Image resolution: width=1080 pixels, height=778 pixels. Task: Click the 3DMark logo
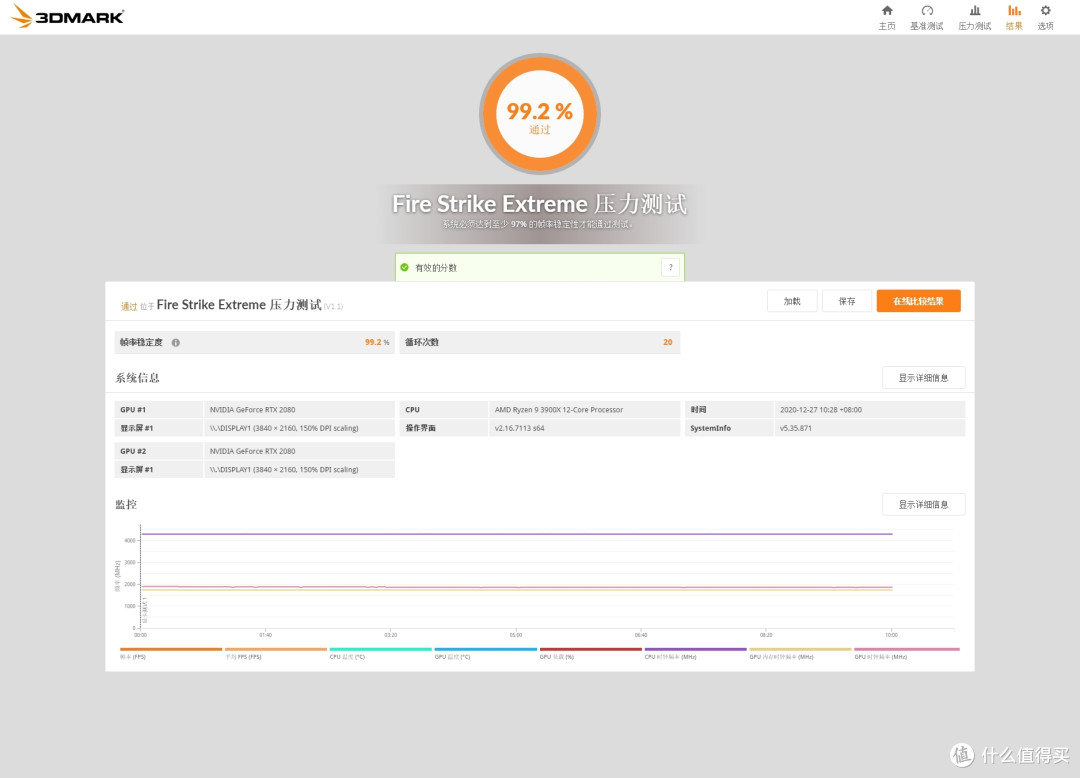68,17
